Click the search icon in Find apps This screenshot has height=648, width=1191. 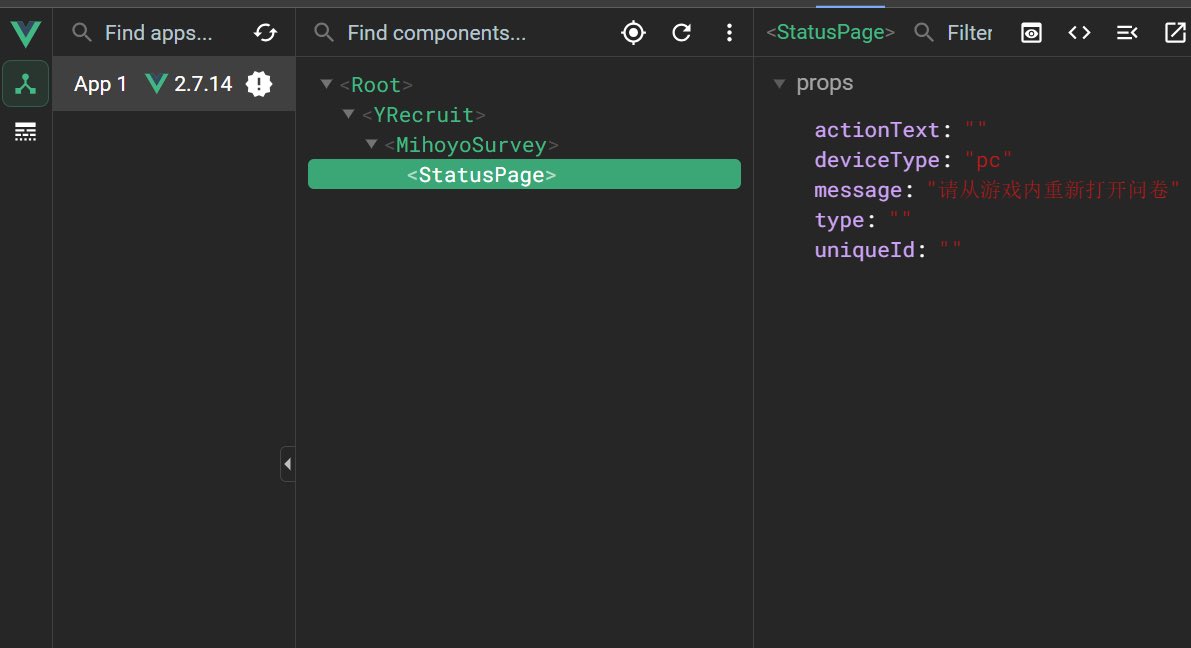(82, 33)
